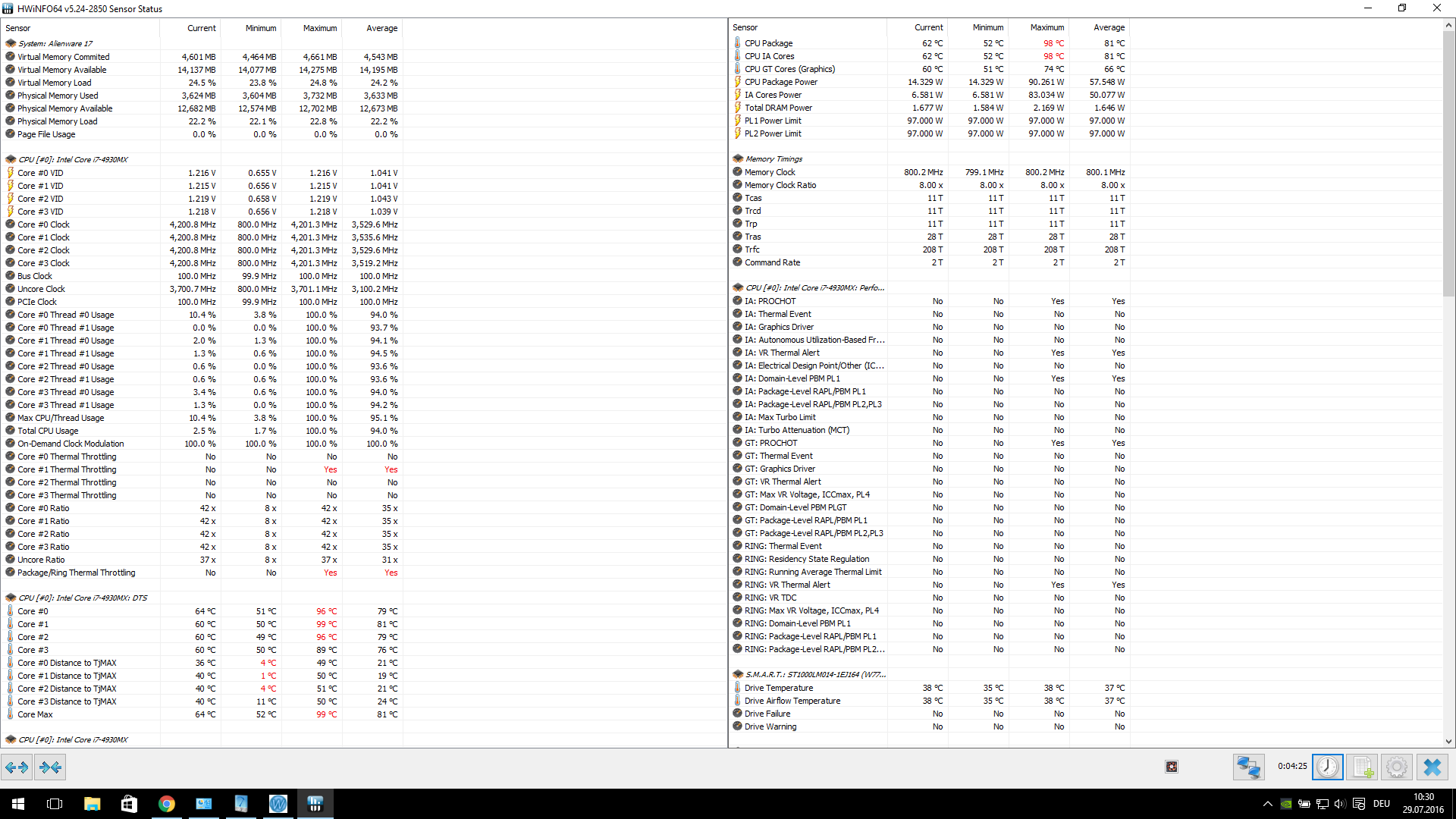Open sensor settings gear button
This screenshot has height=819, width=1456.
click(x=1397, y=767)
